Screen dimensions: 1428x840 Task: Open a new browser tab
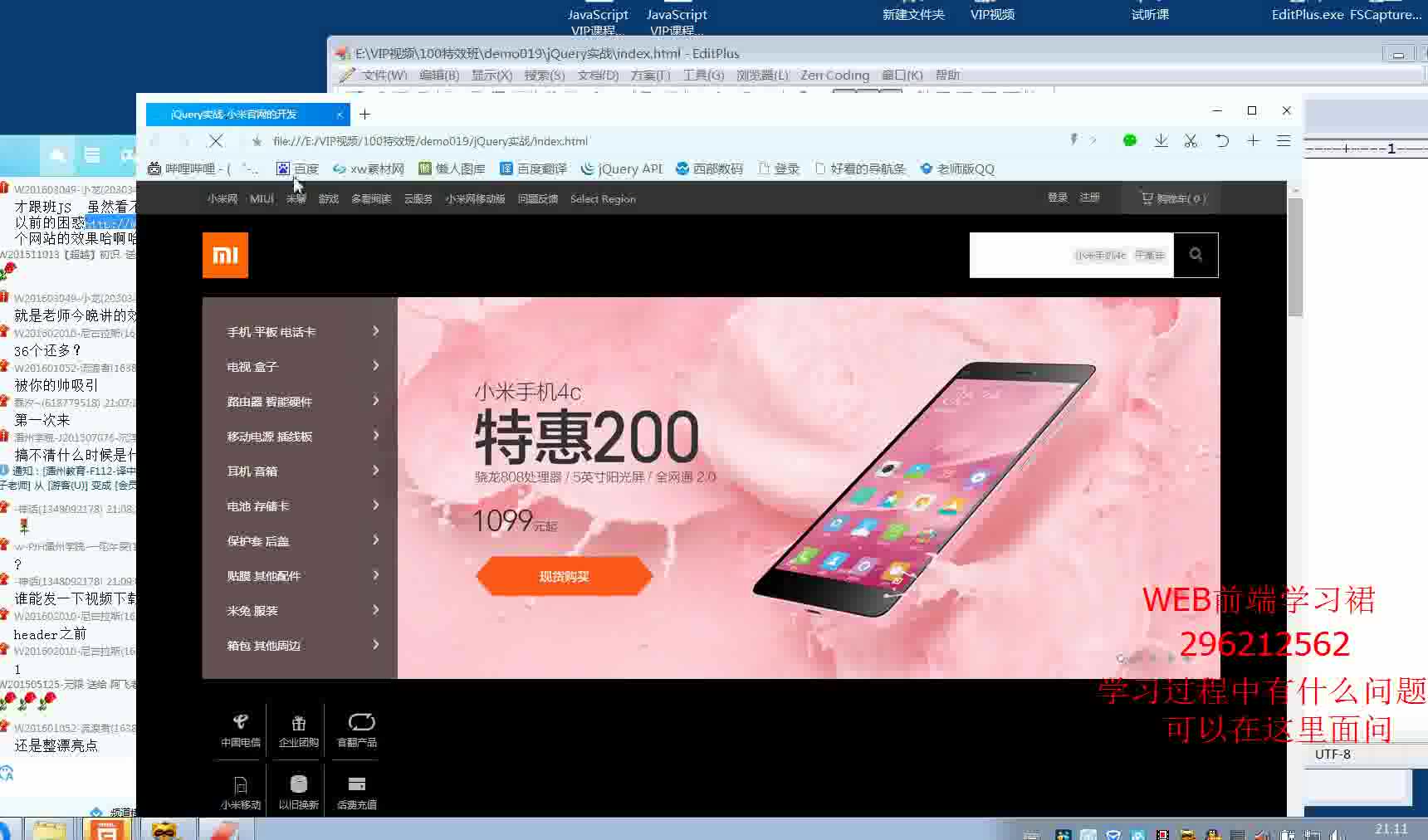[x=364, y=115]
